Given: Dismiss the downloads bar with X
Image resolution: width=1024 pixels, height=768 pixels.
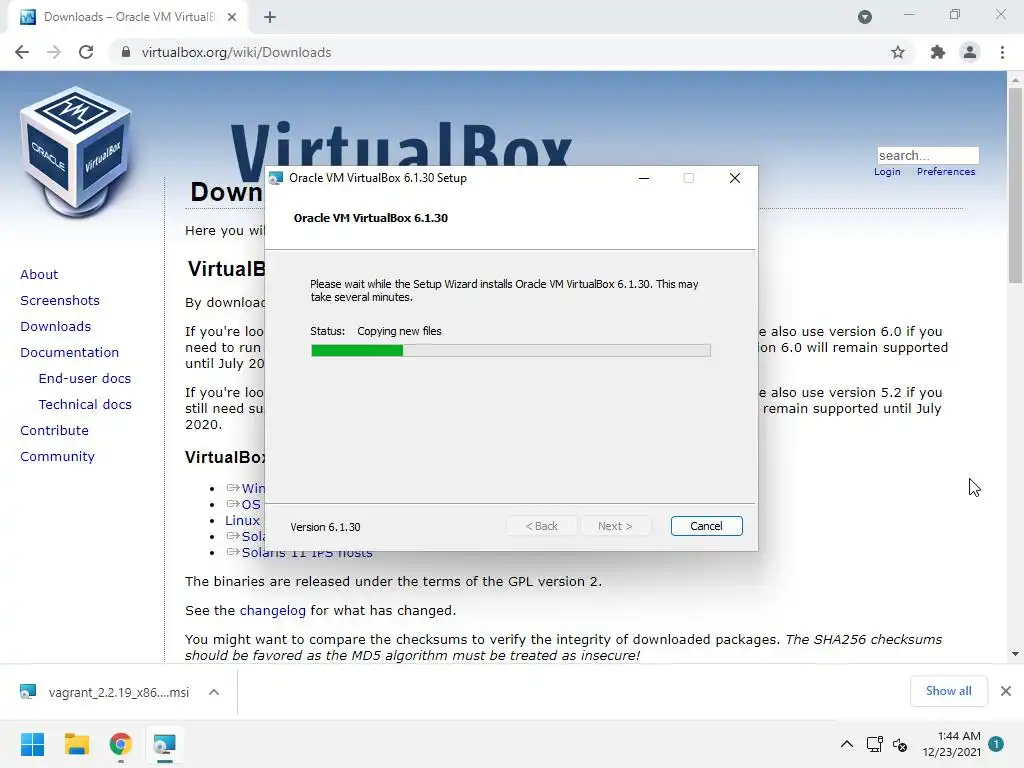Looking at the screenshot, I should (1006, 691).
